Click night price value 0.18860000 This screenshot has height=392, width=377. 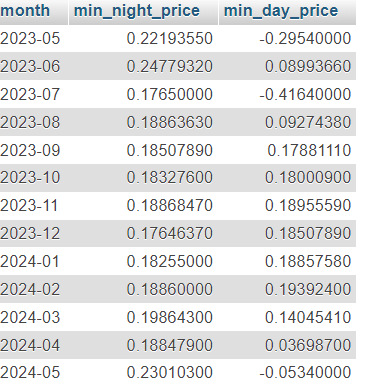pyautogui.click(x=170, y=289)
